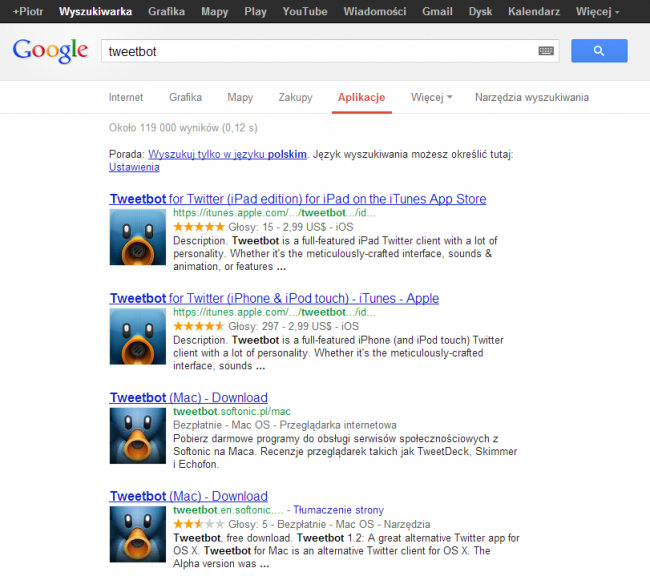Image resolution: width=650 pixels, height=576 pixels.
Task: Select Wyszukiwarka in the top bar
Action: coord(95,12)
